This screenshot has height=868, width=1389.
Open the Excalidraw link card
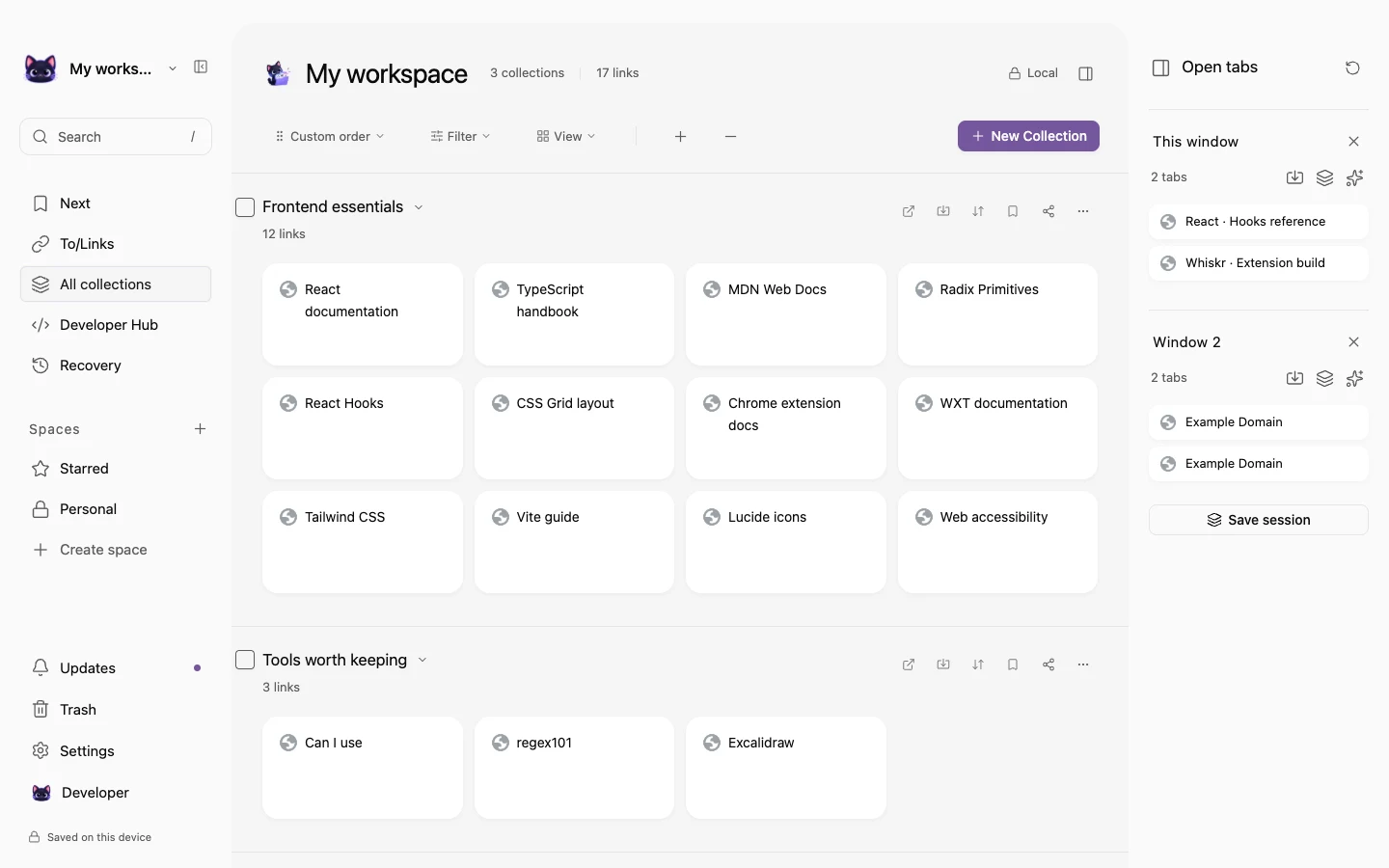click(x=786, y=768)
